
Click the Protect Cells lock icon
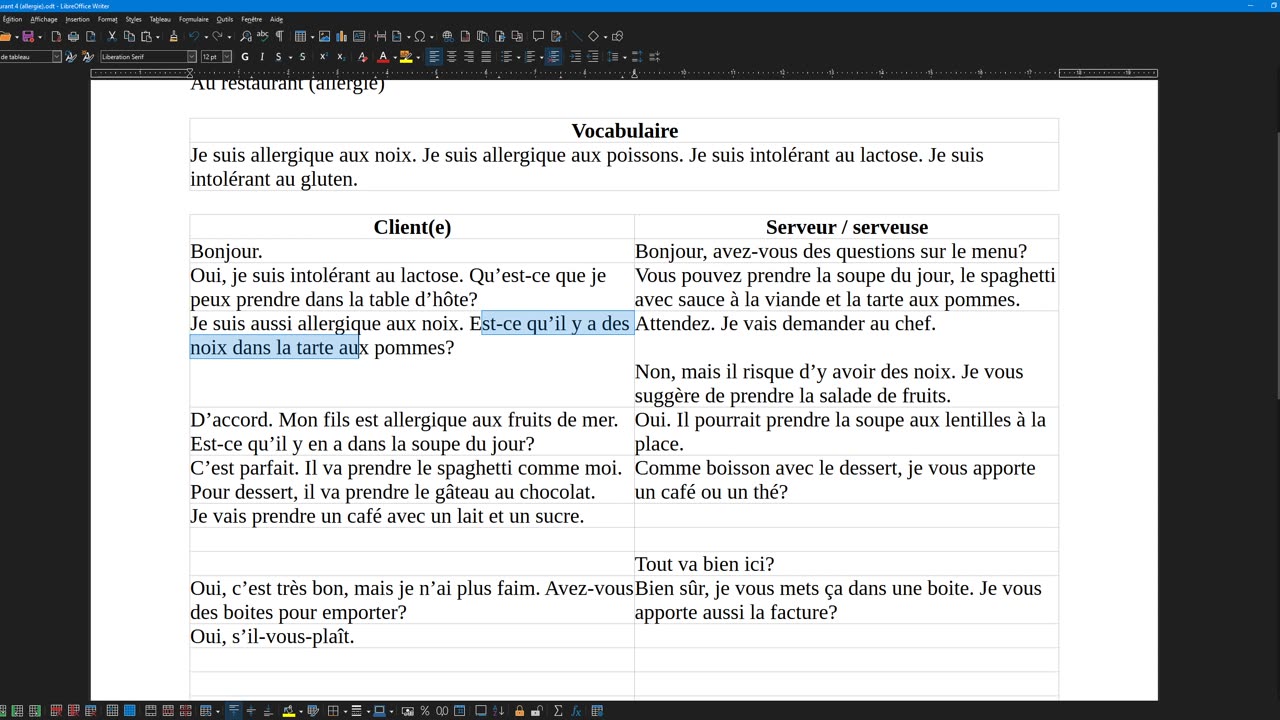point(519,711)
